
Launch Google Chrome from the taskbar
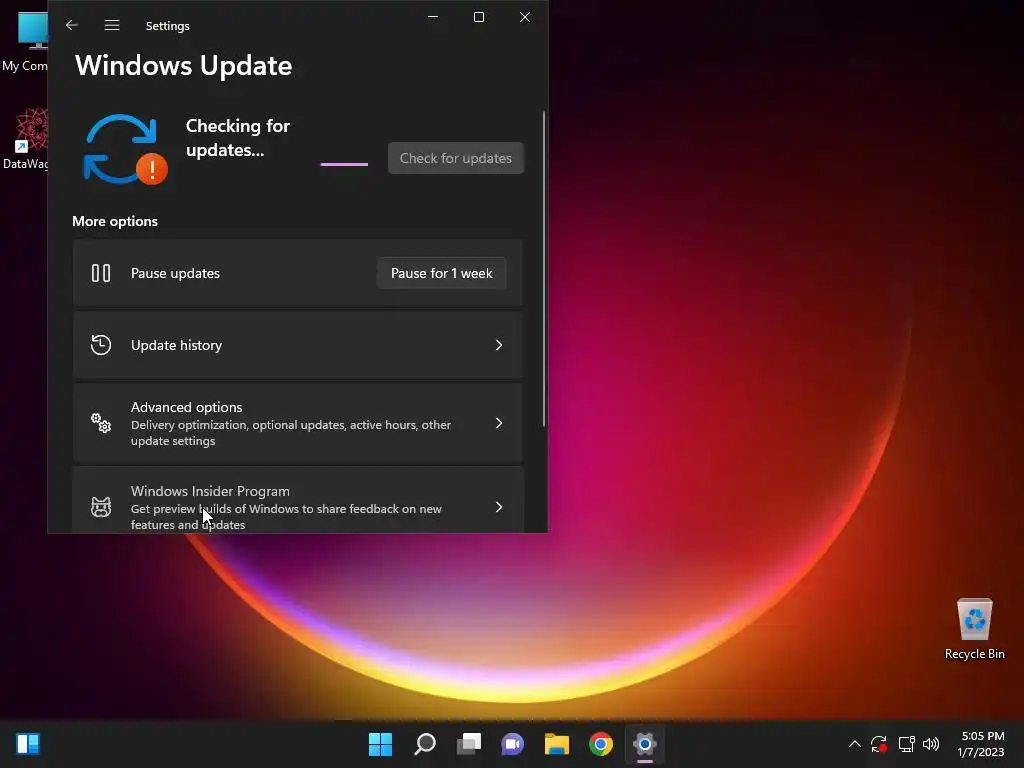coord(601,744)
